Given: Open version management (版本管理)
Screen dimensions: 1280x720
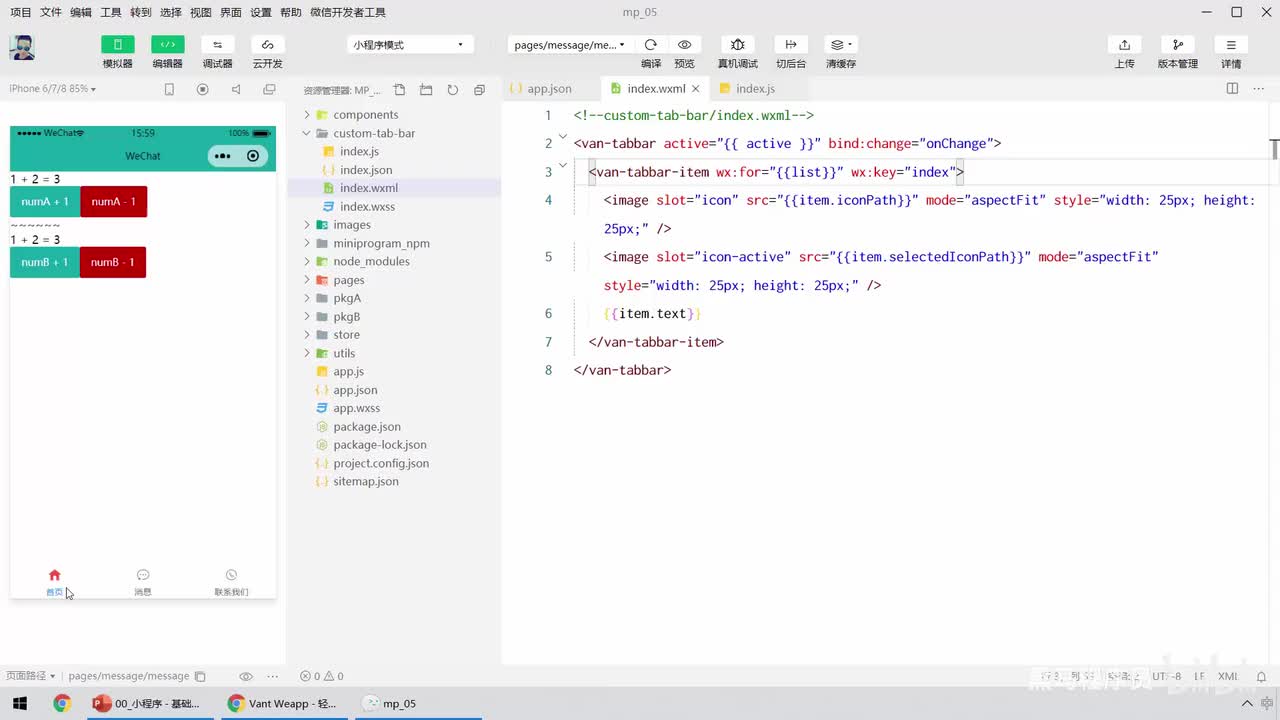Looking at the screenshot, I should (1177, 45).
